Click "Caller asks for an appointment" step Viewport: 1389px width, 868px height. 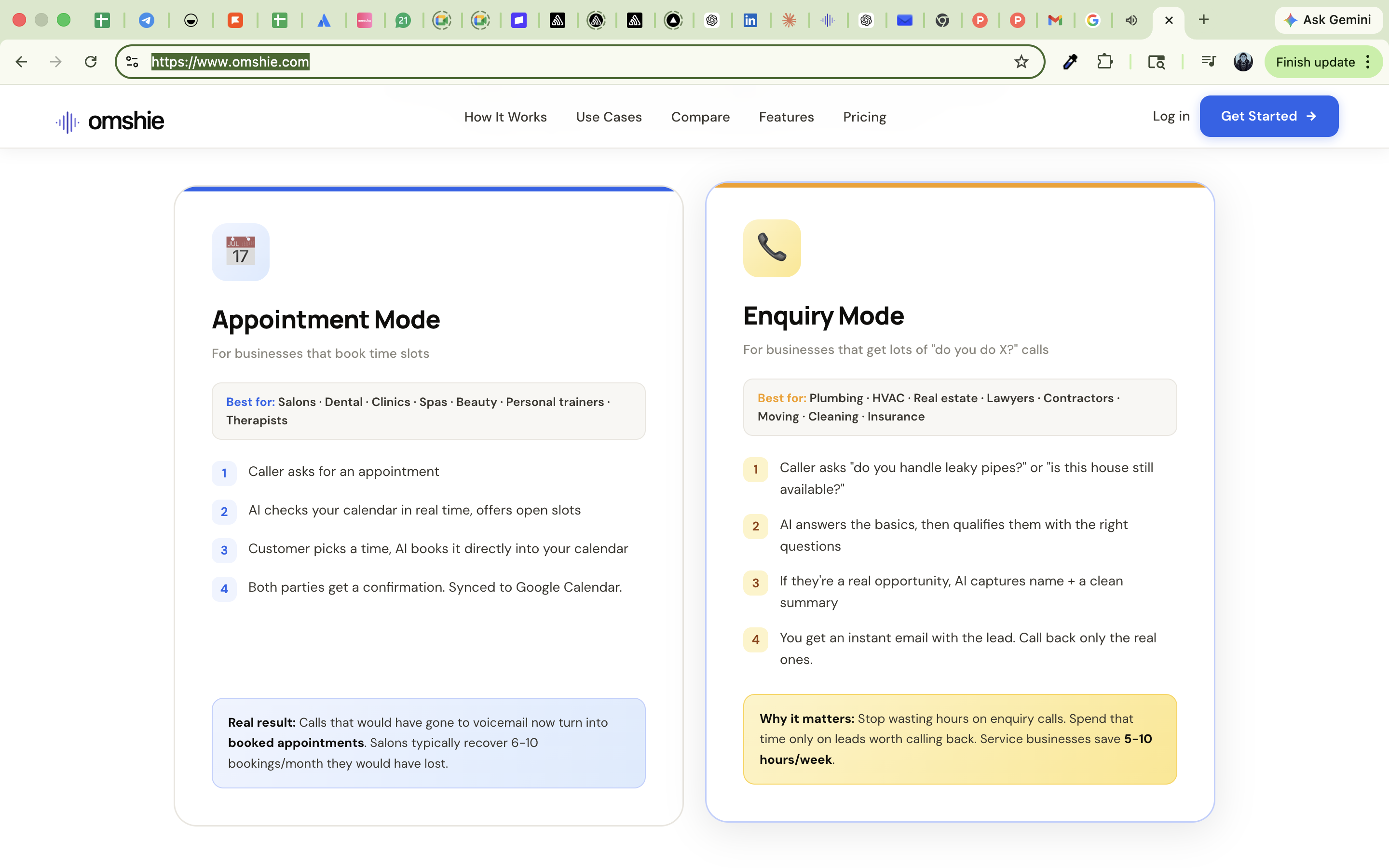tap(343, 472)
